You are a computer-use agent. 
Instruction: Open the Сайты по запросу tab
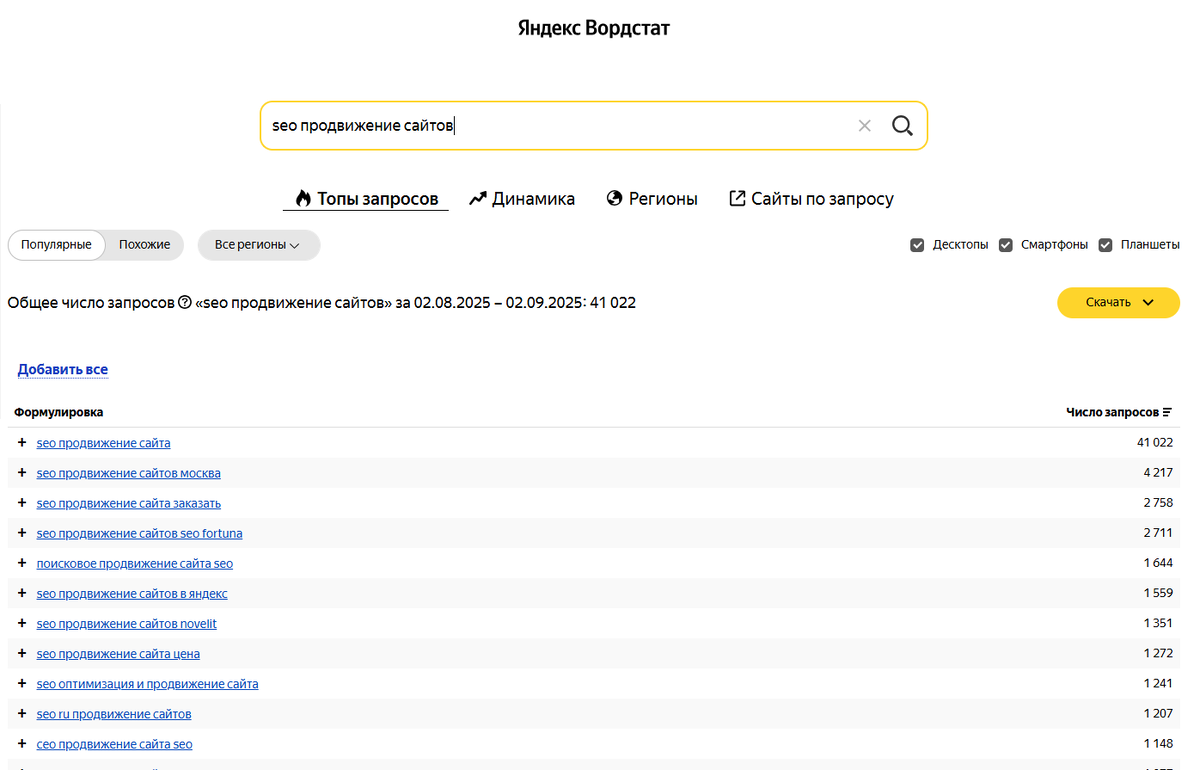(811, 199)
